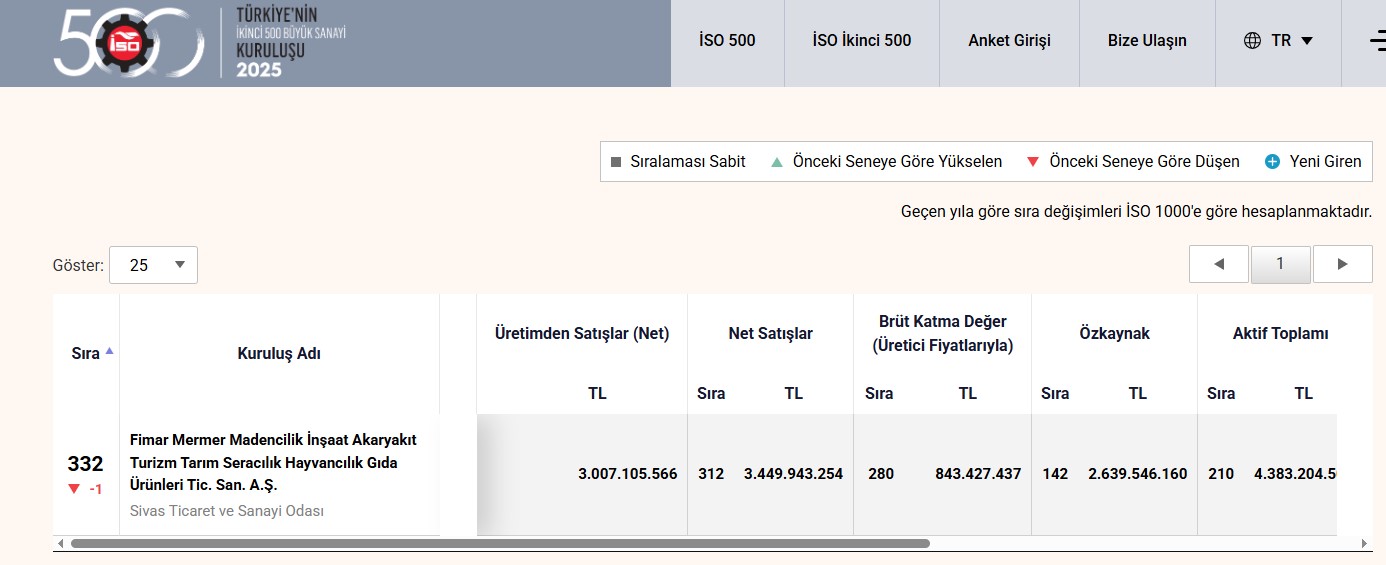Viewport: 1386px width, 565px height.
Task: Open the Göster rows-per-page dropdown
Action: [x=153, y=265]
